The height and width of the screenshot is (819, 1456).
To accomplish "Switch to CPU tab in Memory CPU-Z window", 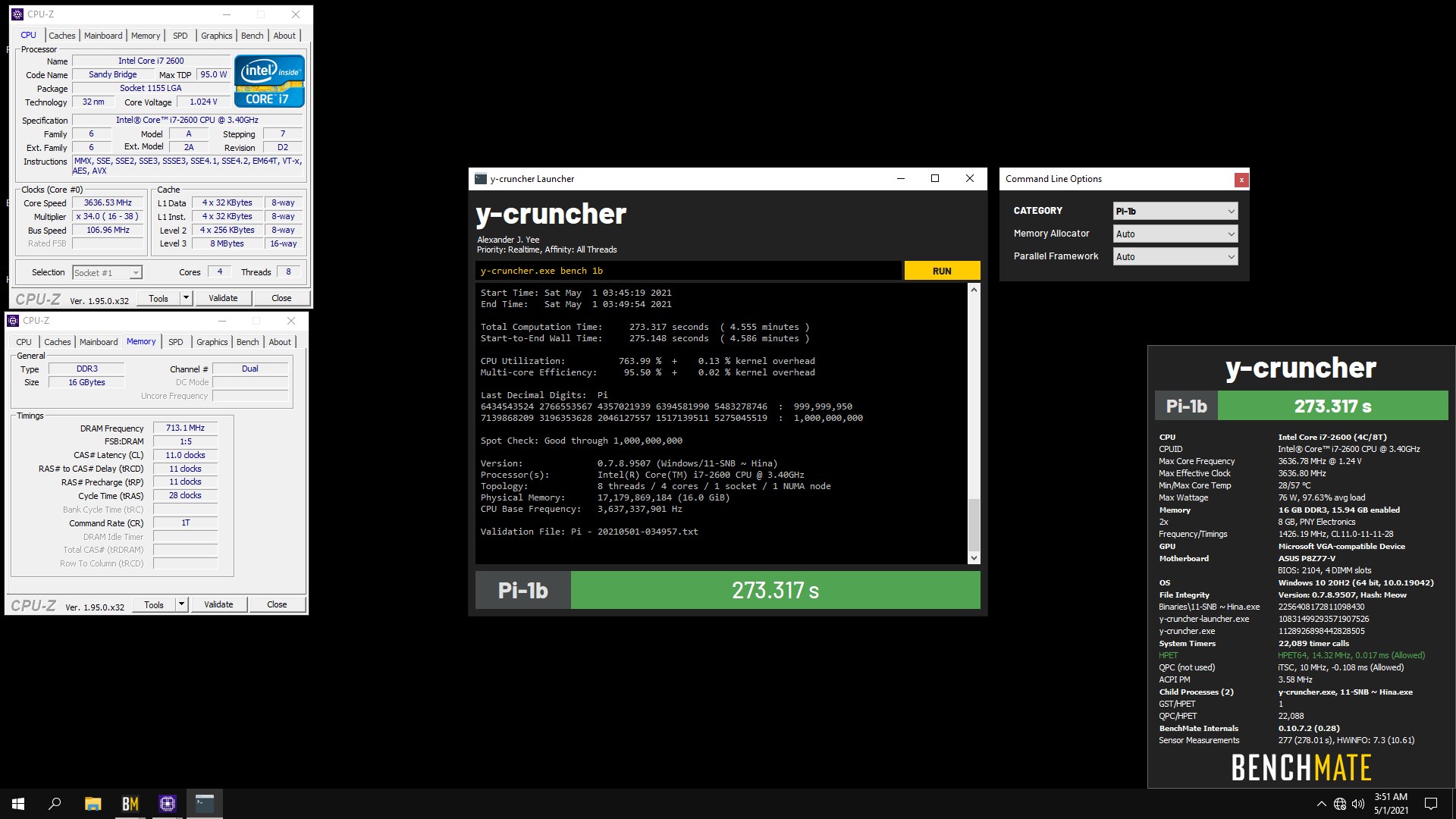I will coord(24,342).
